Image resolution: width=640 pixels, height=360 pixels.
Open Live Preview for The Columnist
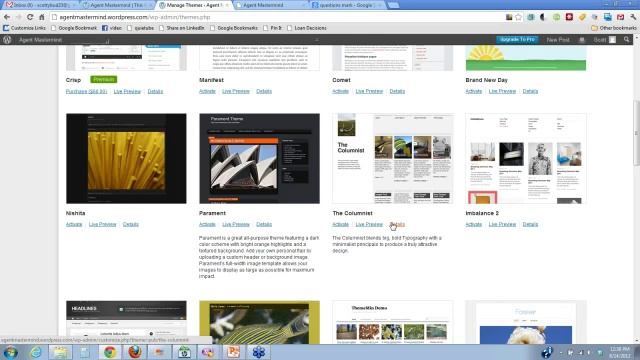pos(369,224)
